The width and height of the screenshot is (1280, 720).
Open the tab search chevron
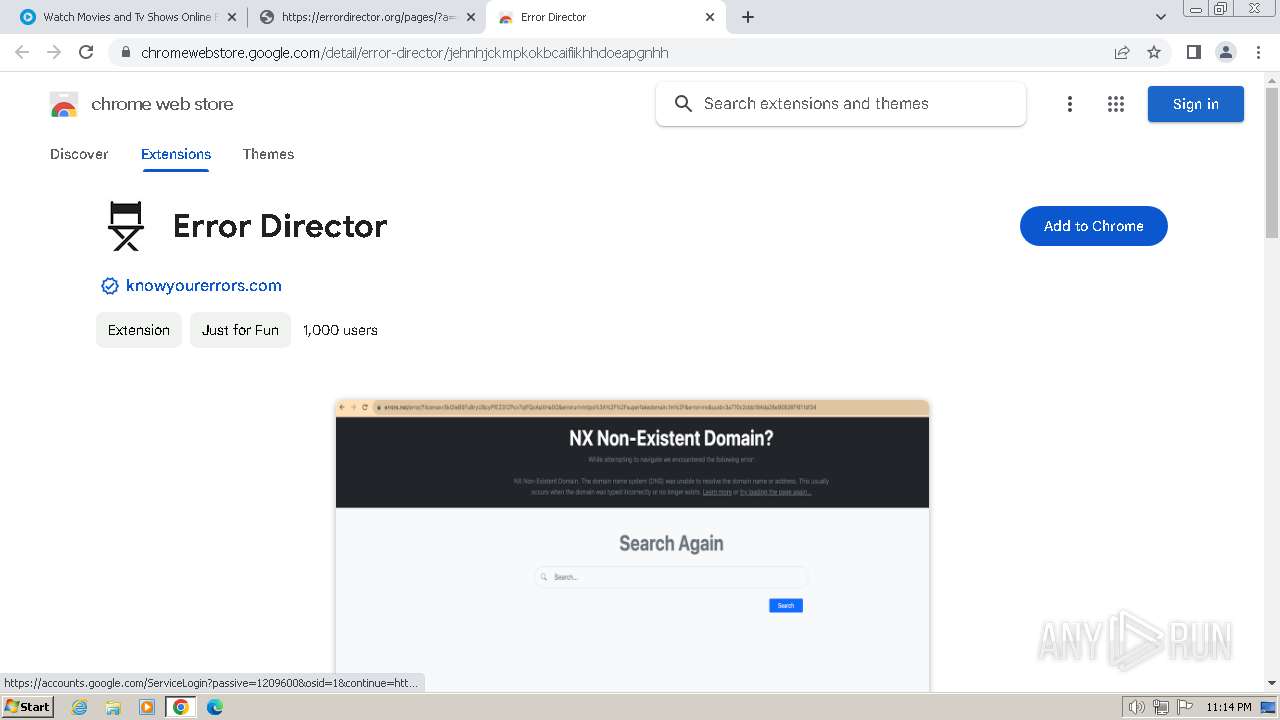[x=1160, y=17]
